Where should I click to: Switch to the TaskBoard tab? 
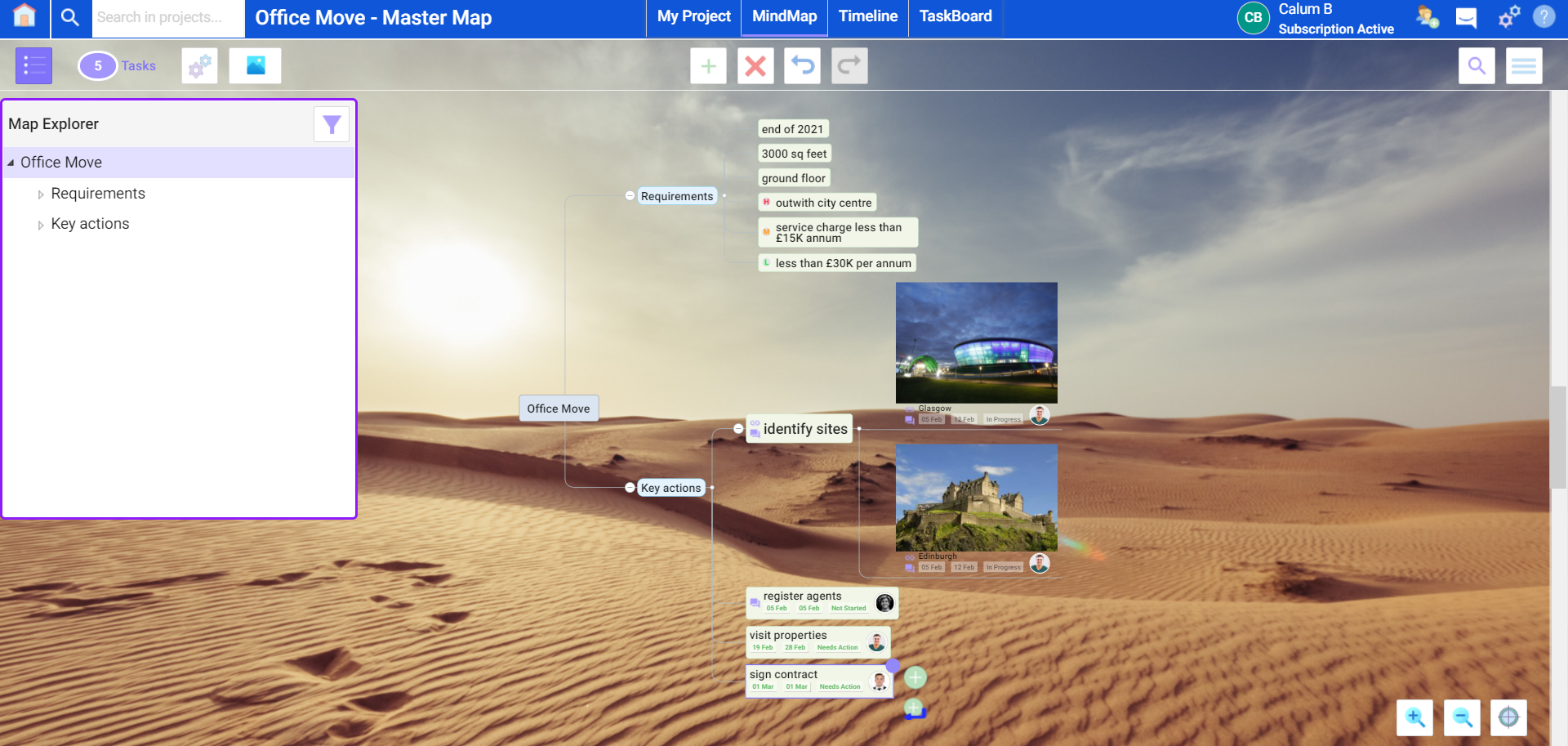955,16
